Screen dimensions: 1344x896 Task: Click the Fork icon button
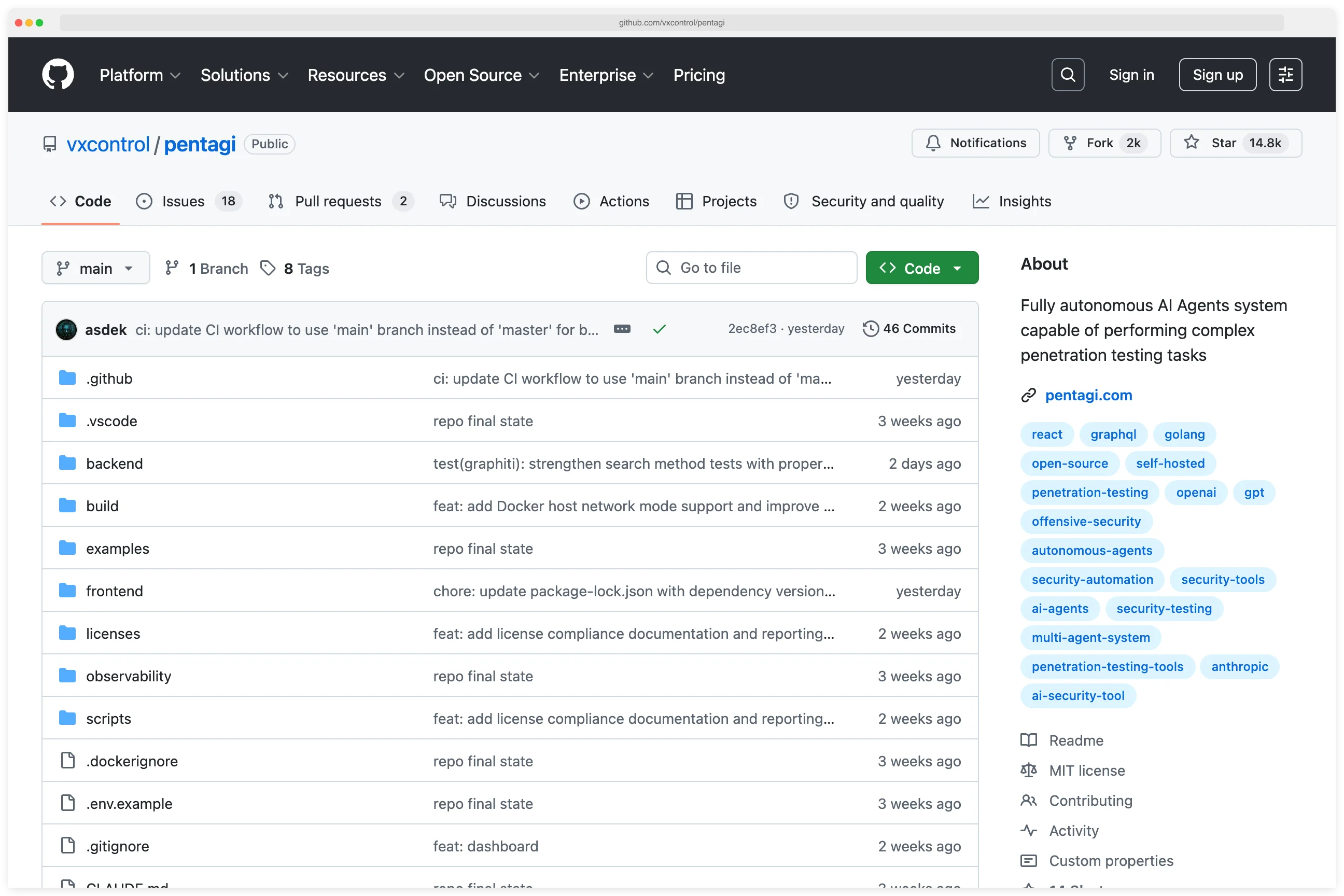click(x=1104, y=143)
